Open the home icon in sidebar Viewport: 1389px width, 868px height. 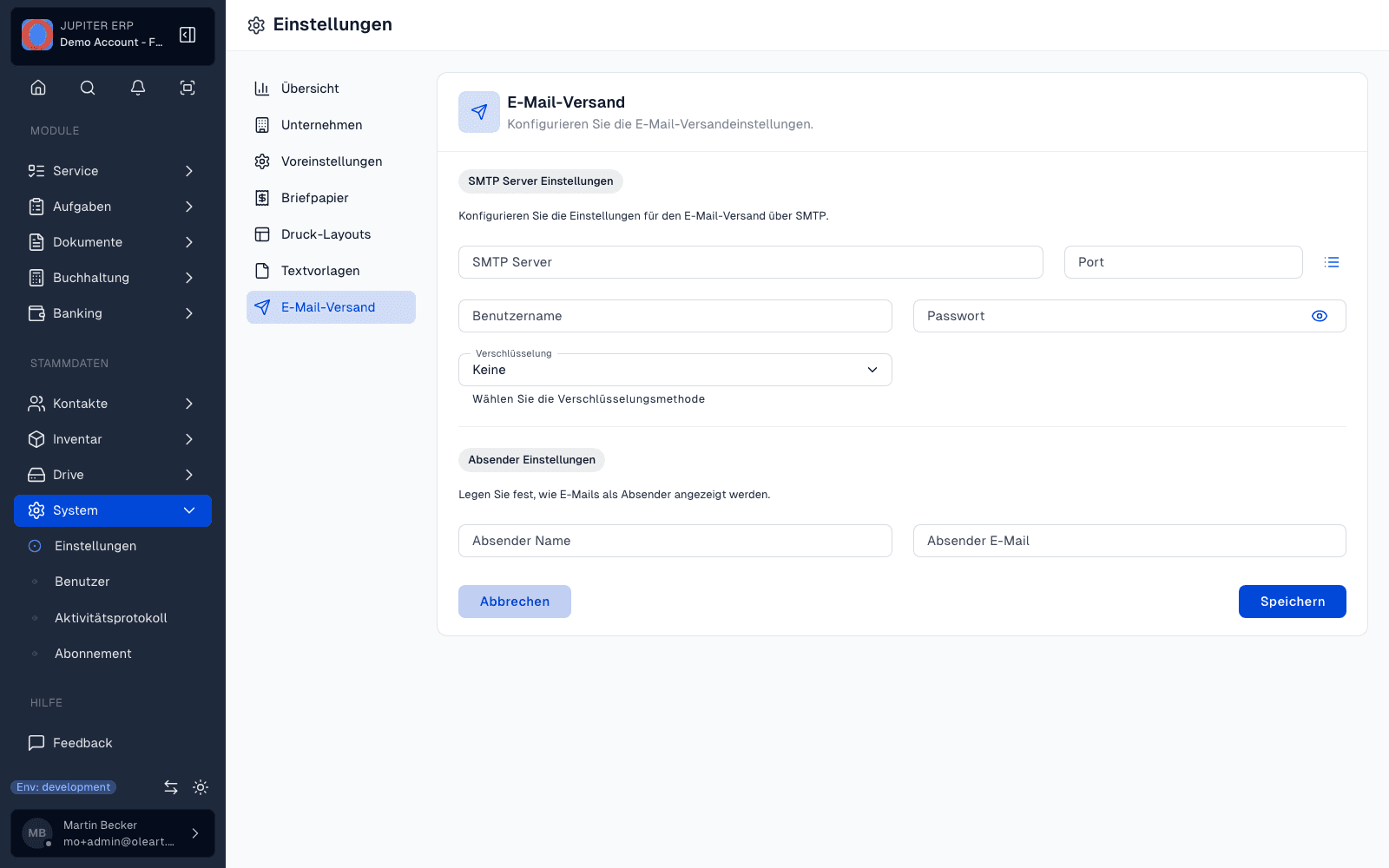pyautogui.click(x=38, y=88)
